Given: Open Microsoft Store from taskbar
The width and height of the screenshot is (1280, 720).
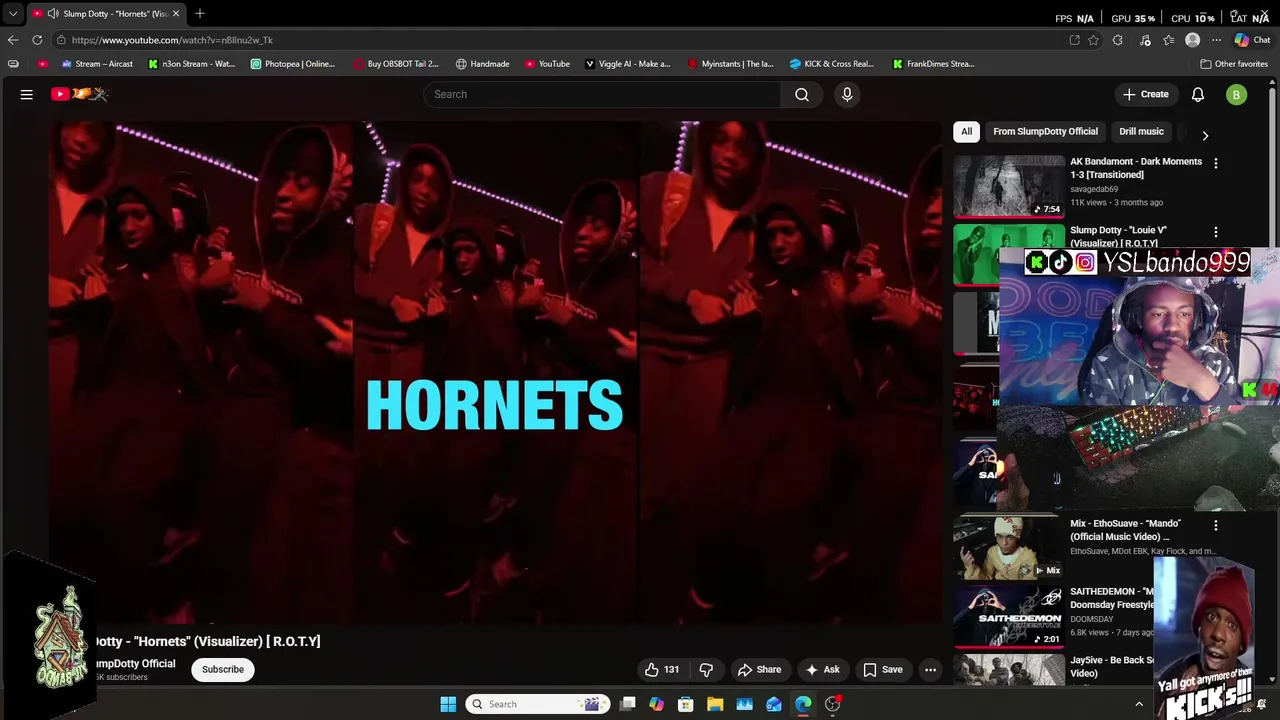Looking at the screenshot, I should pyautogui.click(x=686, y=704).
